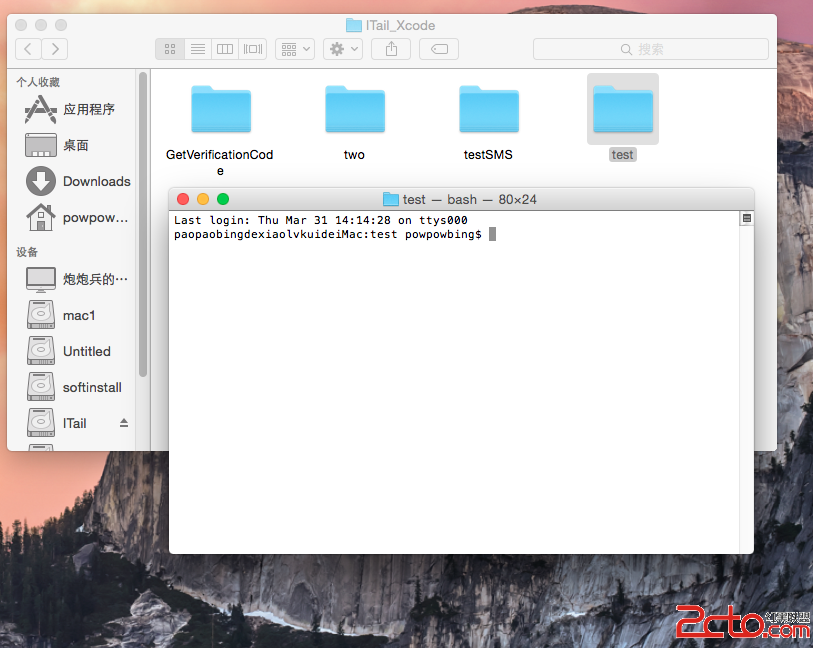Click the edit tags toolbar button
813x648 pixels.
point(439,48)
